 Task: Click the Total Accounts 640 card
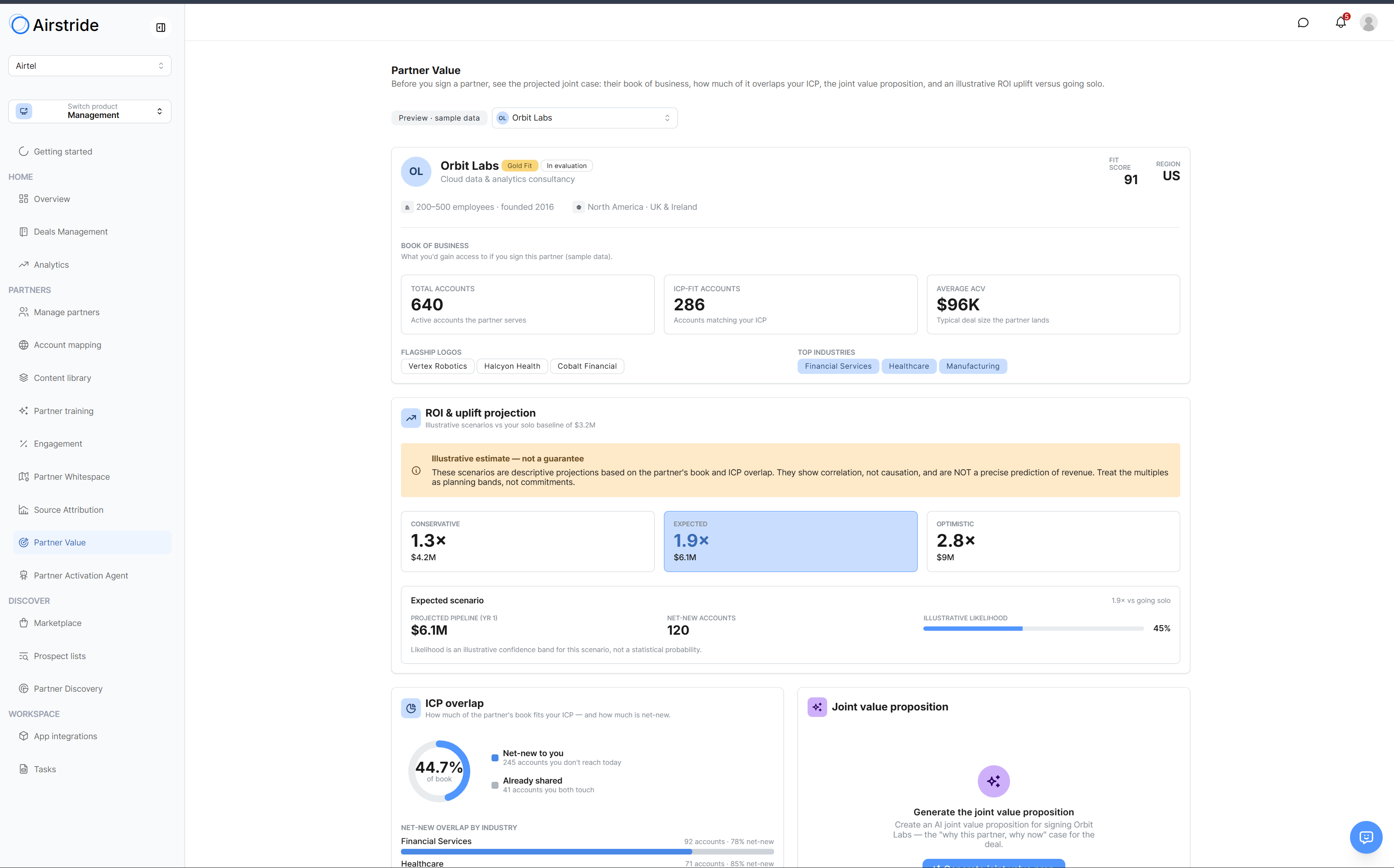pos(527,304)
